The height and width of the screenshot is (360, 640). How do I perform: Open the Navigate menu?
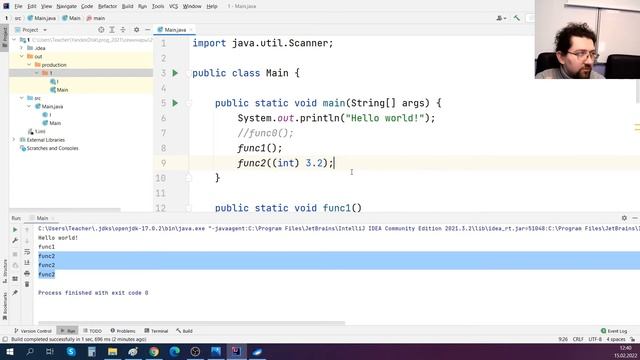(x=67, y=6)
